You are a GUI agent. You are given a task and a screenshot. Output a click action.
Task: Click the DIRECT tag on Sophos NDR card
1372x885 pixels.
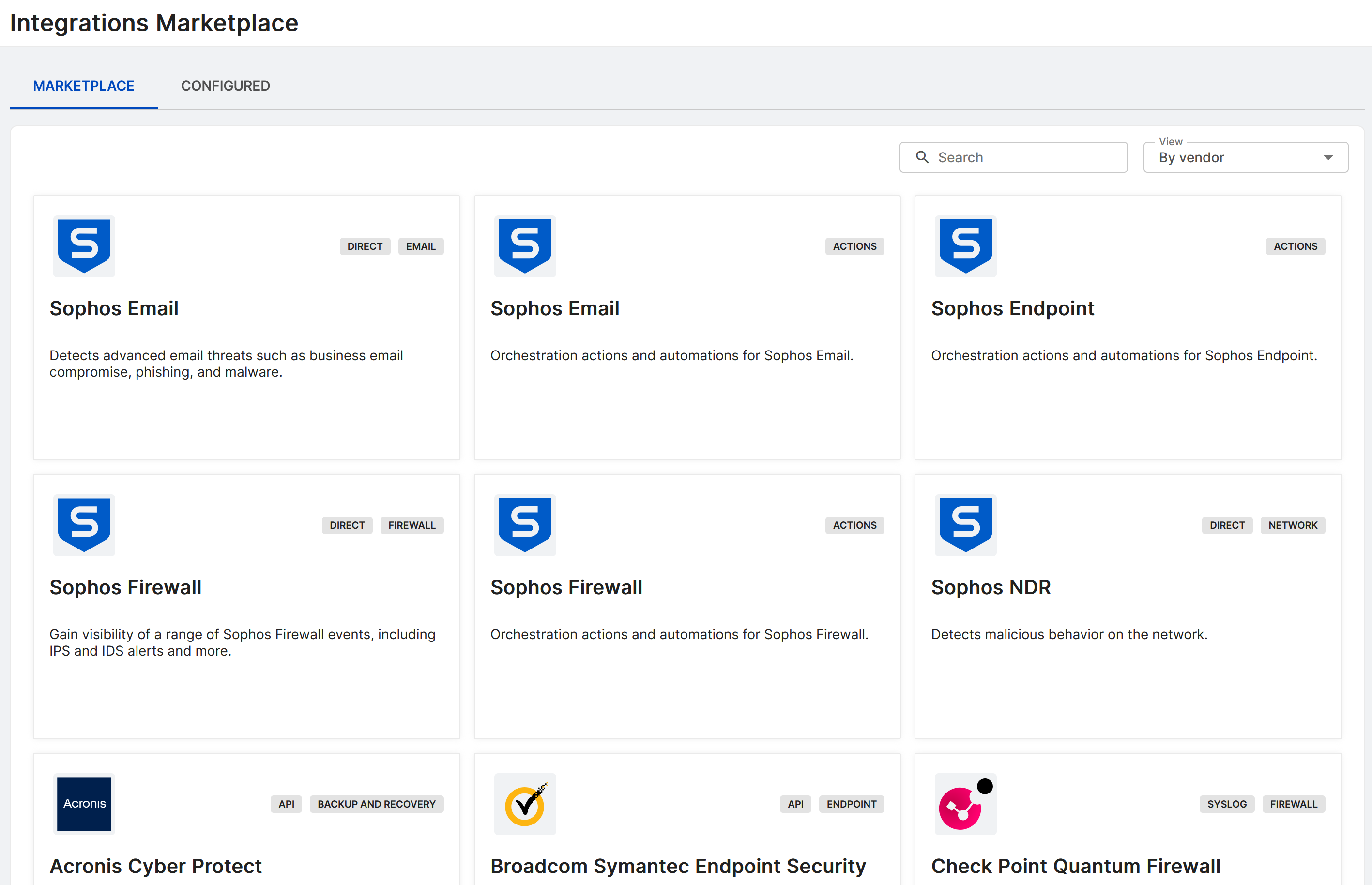coord(1227,525)
